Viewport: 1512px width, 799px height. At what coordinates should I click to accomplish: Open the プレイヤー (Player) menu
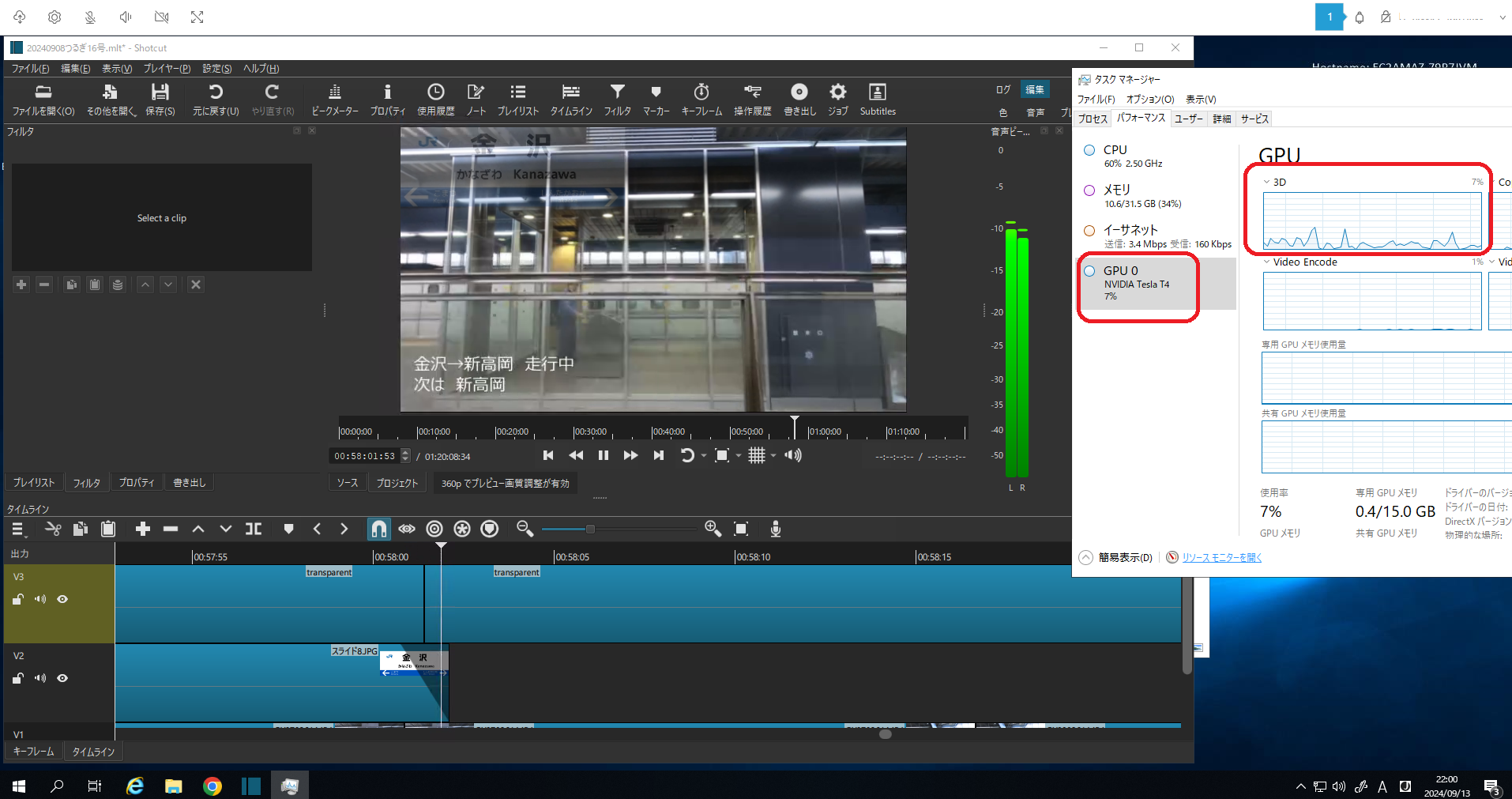pyautogui.click(x=166, y=69)
